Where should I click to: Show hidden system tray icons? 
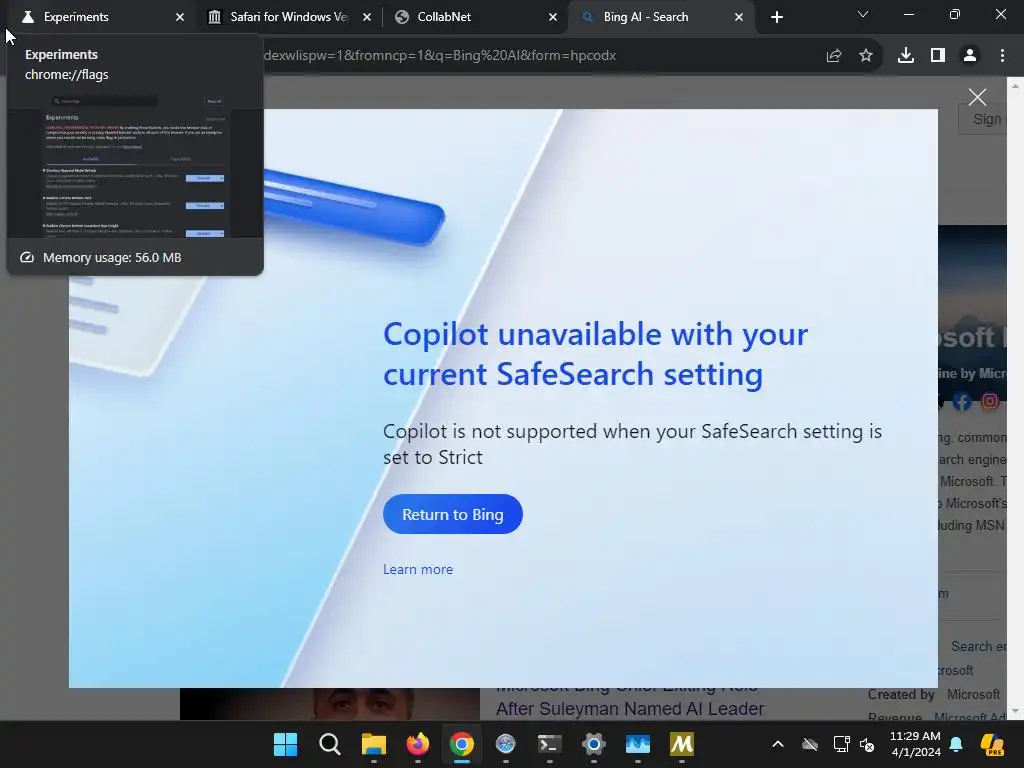point(778,744)
